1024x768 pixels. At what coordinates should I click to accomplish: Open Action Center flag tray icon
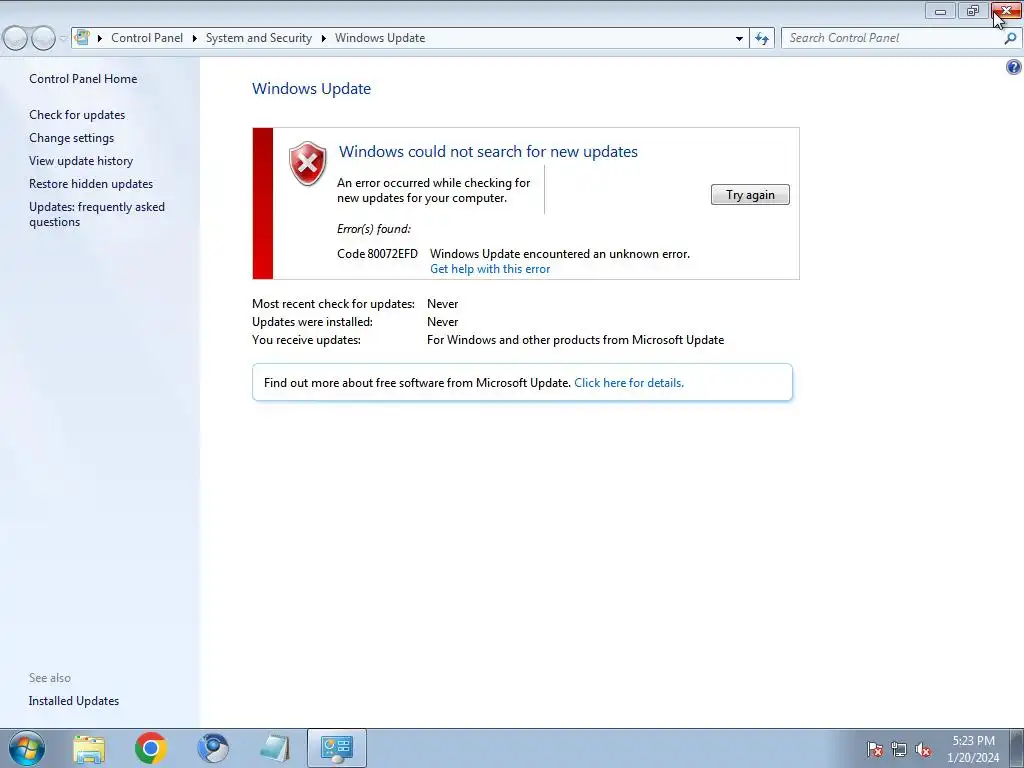(875, 749)
